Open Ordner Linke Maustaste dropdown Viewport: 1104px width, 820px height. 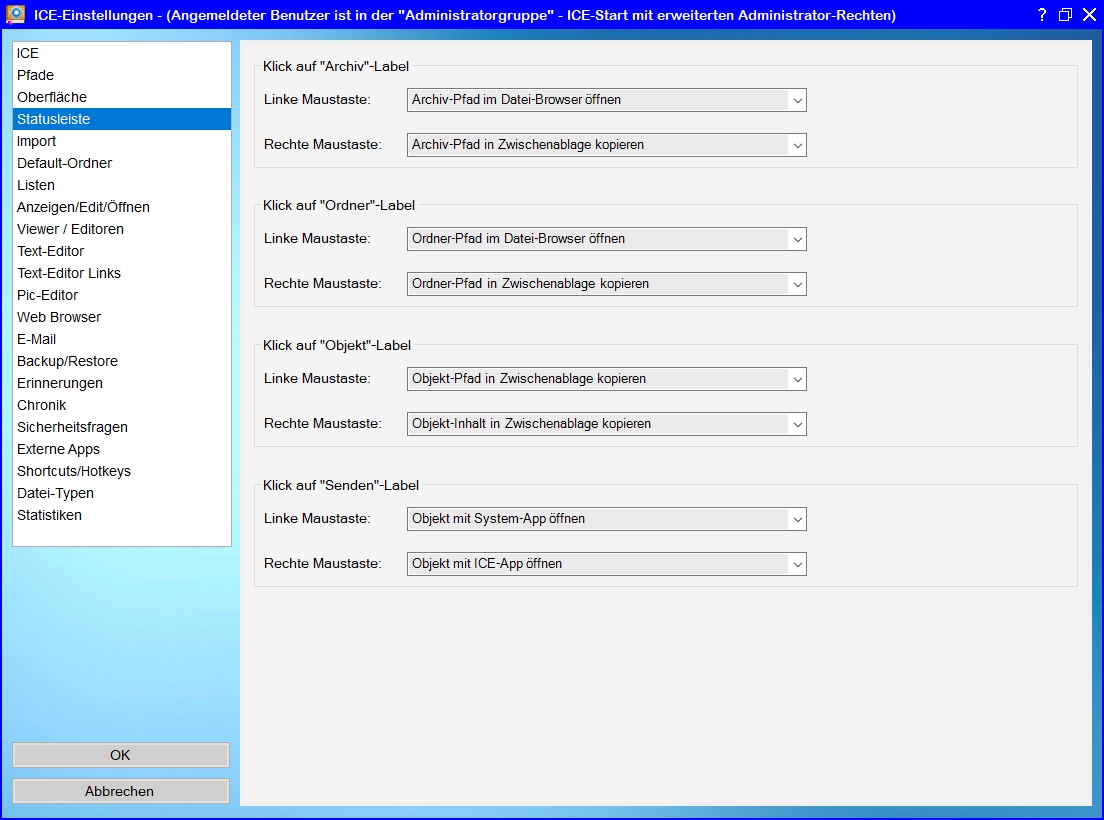[x=606, y=239]
